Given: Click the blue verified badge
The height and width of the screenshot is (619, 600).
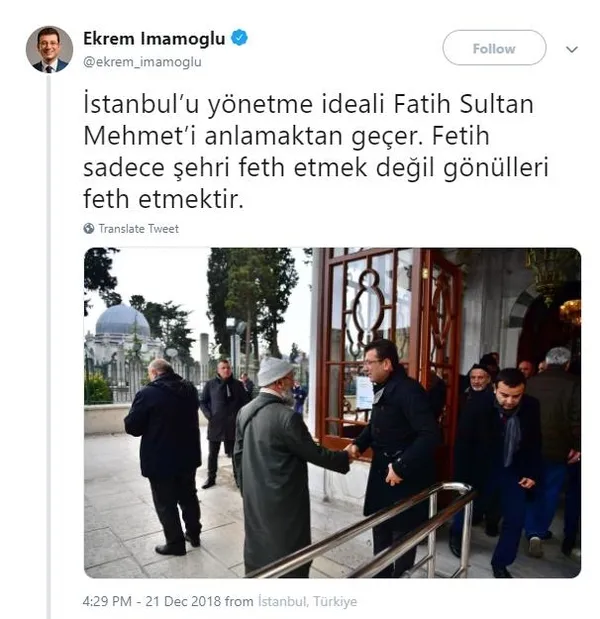Looking at the screenshot, I should pos(239,38).
